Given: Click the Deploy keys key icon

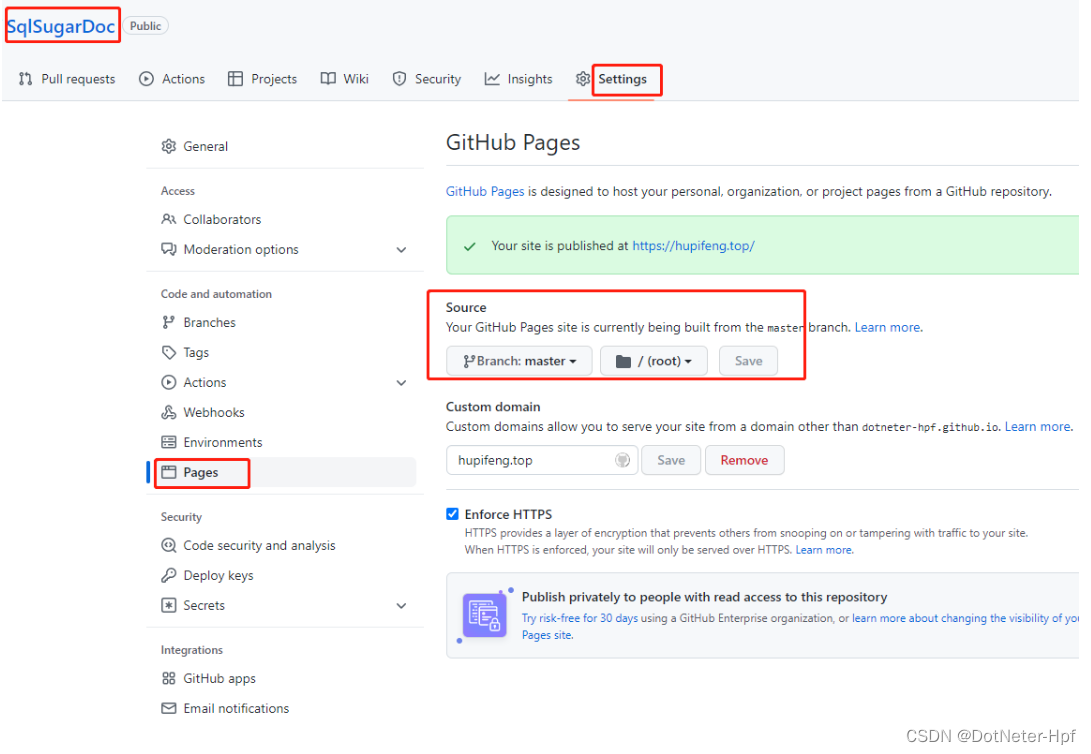Looking at the screenshot, I should click(168, 575).
